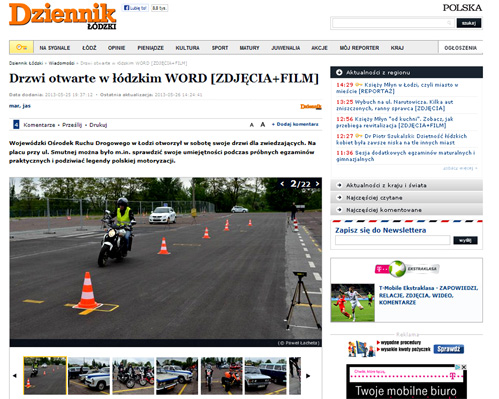Image resolution: width=499 pixels, height=399 pixels.
Task: Expand Najczęściej czytane section
Action: click(406, 198)
